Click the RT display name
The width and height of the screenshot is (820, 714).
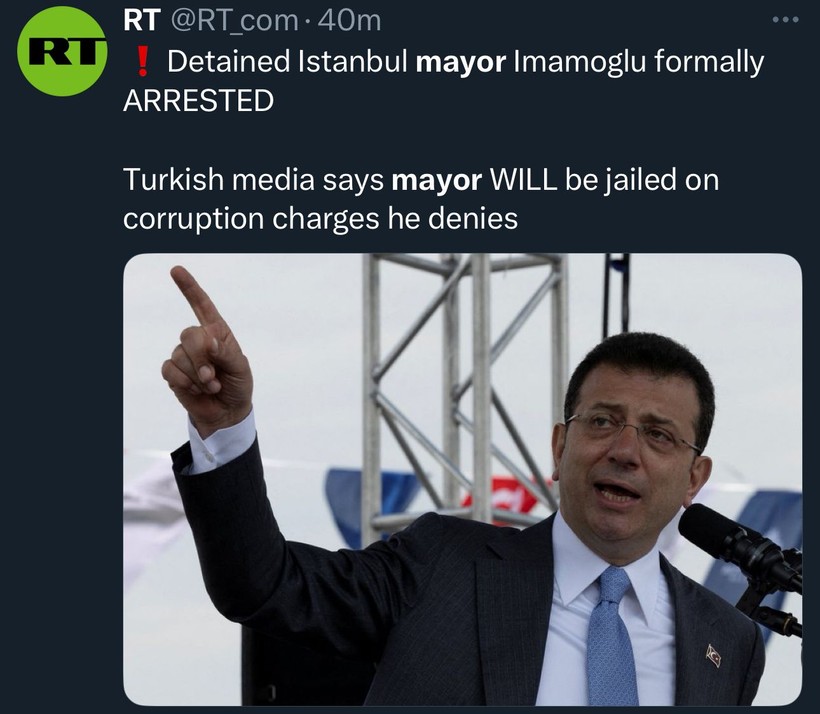pos(142,20)
